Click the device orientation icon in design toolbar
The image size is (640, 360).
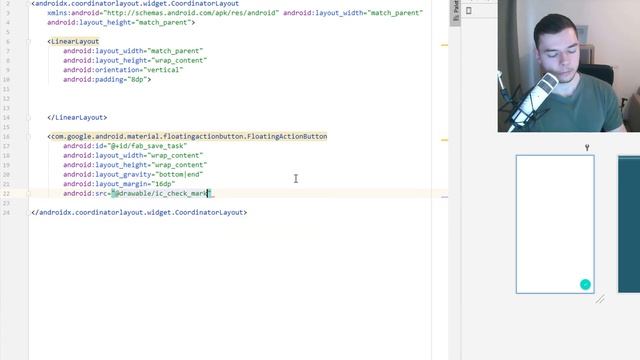coord(469,11)
